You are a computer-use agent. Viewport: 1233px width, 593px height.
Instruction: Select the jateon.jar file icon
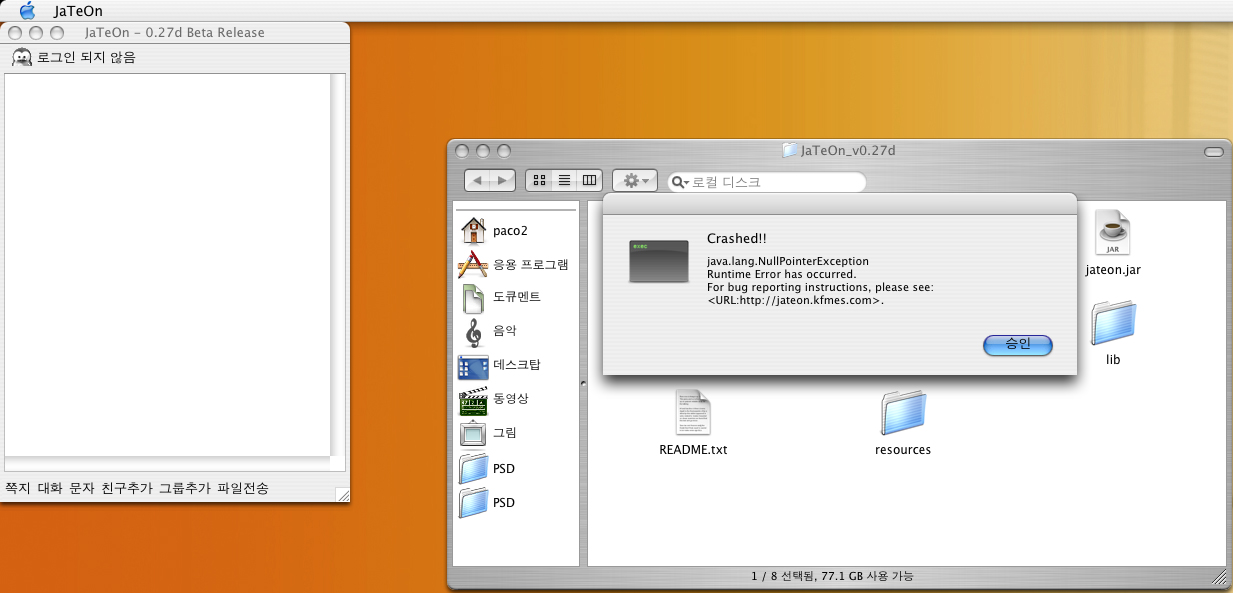click(x=1113, y=232)
